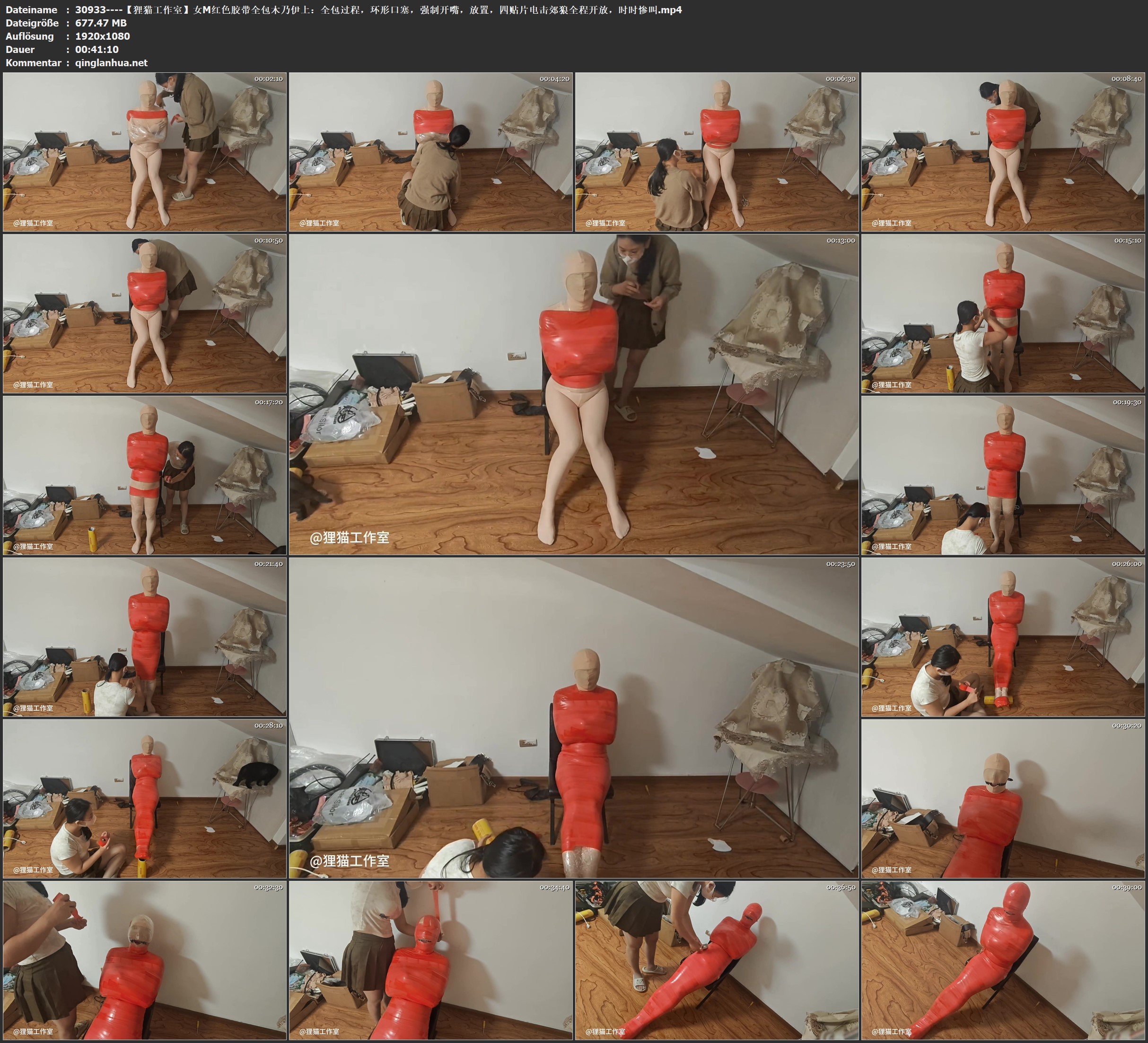Open the last thumbnail at 00:39:00

tap(1003, 960)
